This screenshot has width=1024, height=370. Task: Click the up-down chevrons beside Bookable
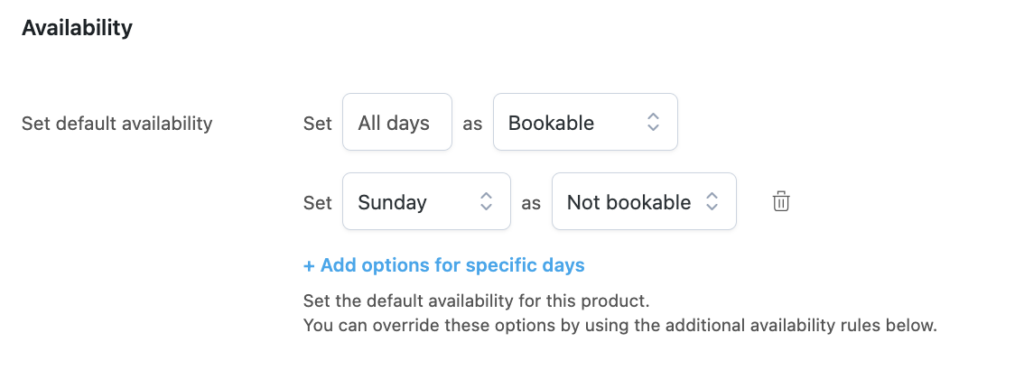click(653, 122)
